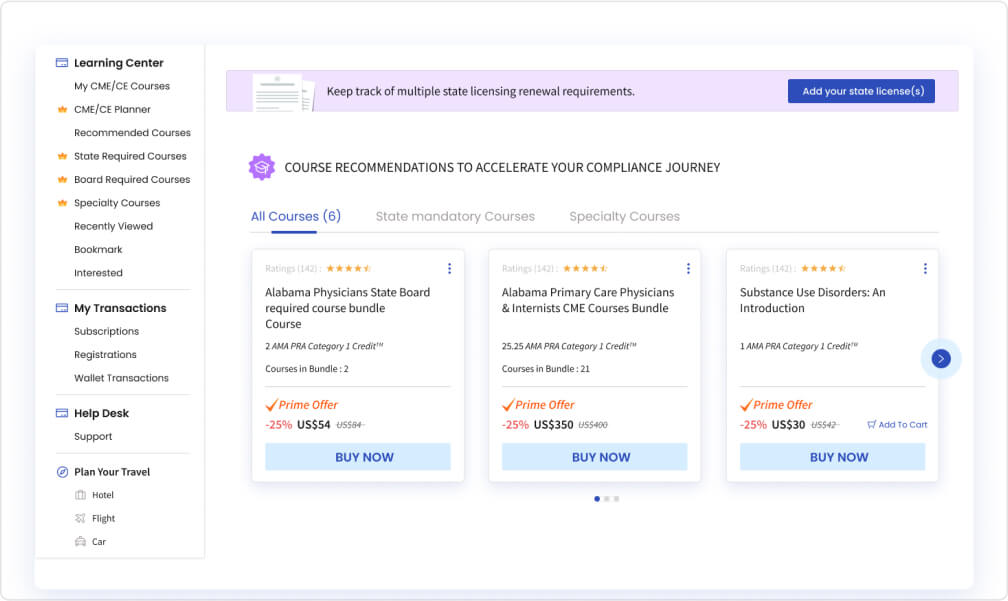Switch to State mandatory Courses tab

coord(455,217)
